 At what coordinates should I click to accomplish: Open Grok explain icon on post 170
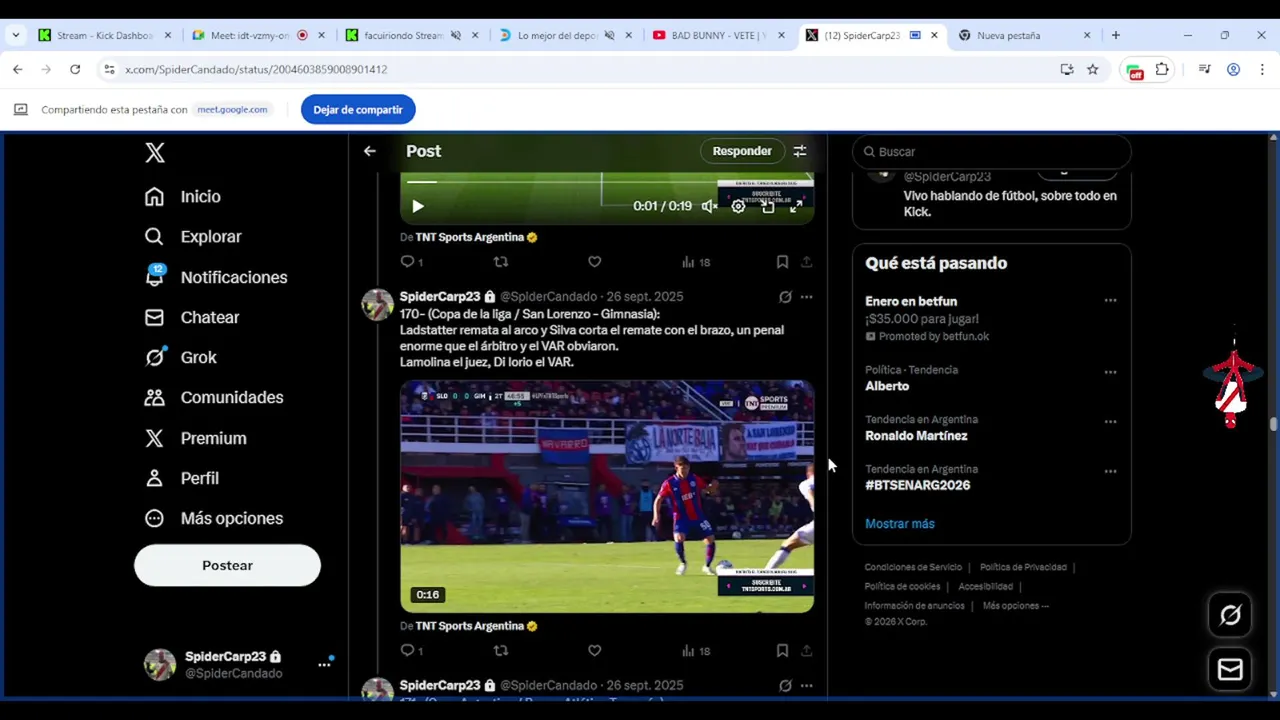tap(785, 297)
